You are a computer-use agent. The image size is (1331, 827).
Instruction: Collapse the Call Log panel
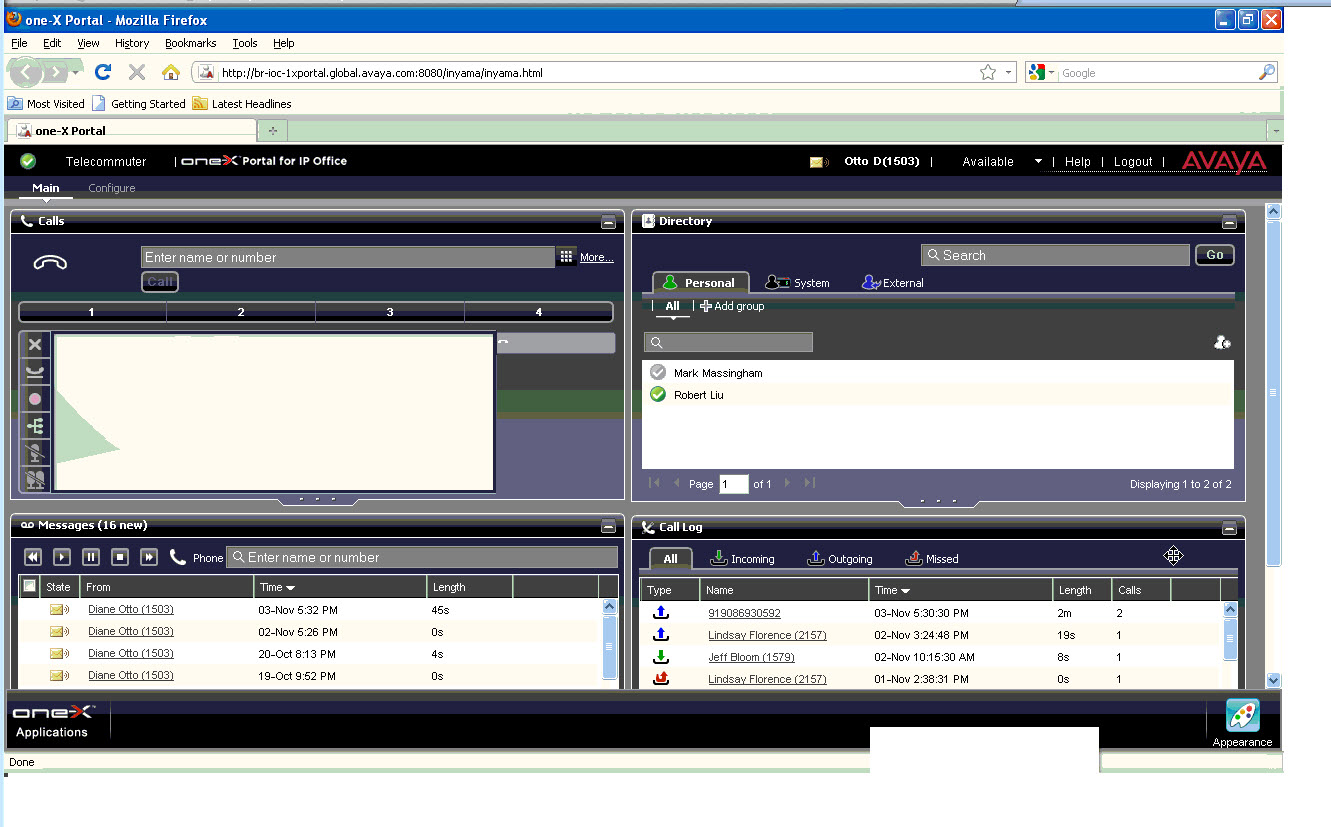pyautogui.click(x=1229, y=527)
